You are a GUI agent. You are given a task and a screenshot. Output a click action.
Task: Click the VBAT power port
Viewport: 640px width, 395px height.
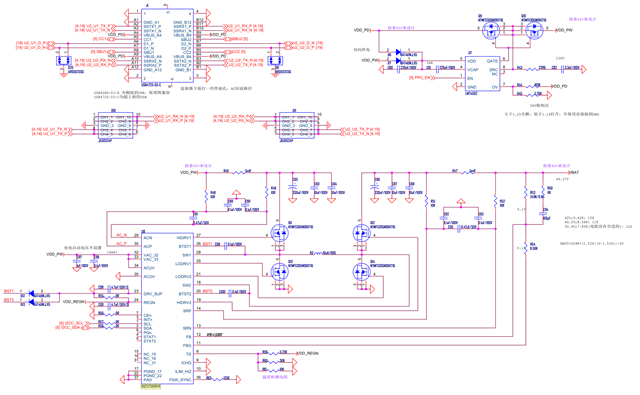coord(574,173)
